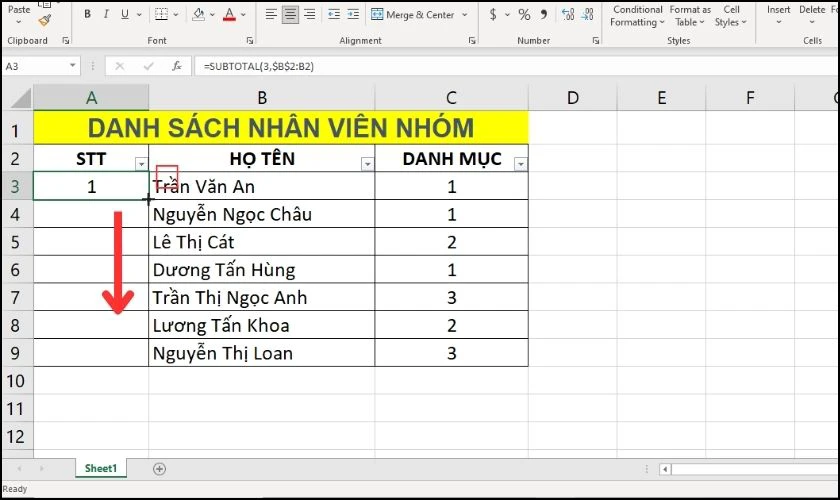840x500 pixels.
Task: Click Merge & Center
Action: 412,15
